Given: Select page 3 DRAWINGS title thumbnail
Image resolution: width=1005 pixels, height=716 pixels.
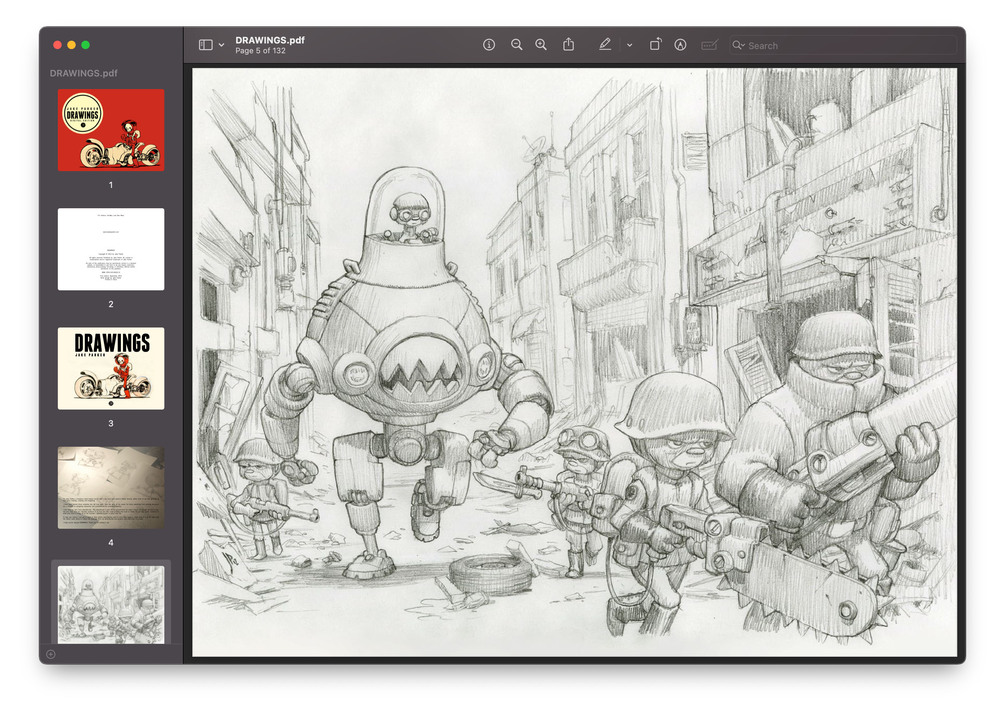Looking at the screenshot, I should (111, 369).
